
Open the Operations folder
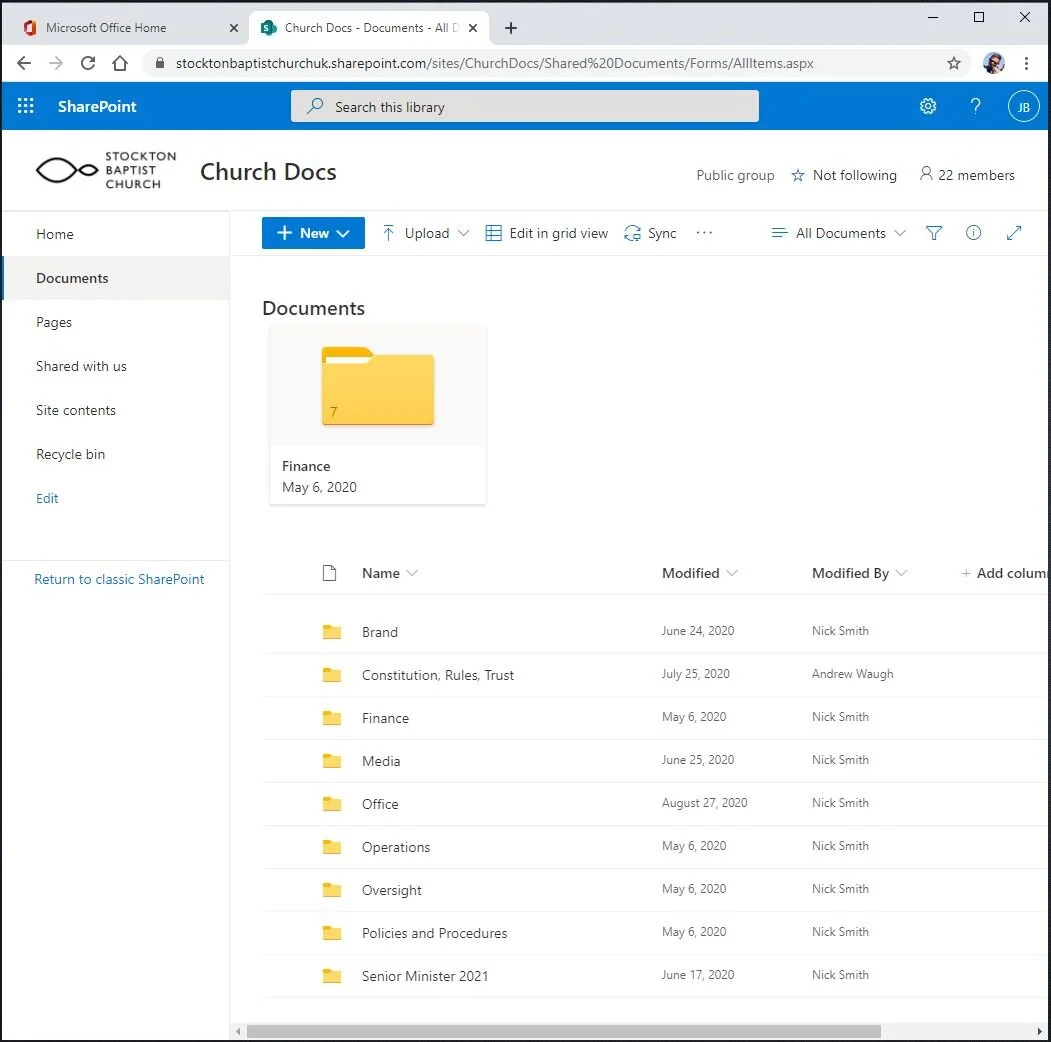pyautogui.click(x=395, y=847)
